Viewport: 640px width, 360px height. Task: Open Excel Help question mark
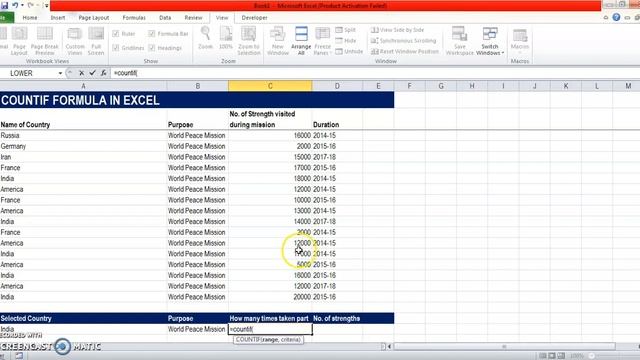(616, 17)
